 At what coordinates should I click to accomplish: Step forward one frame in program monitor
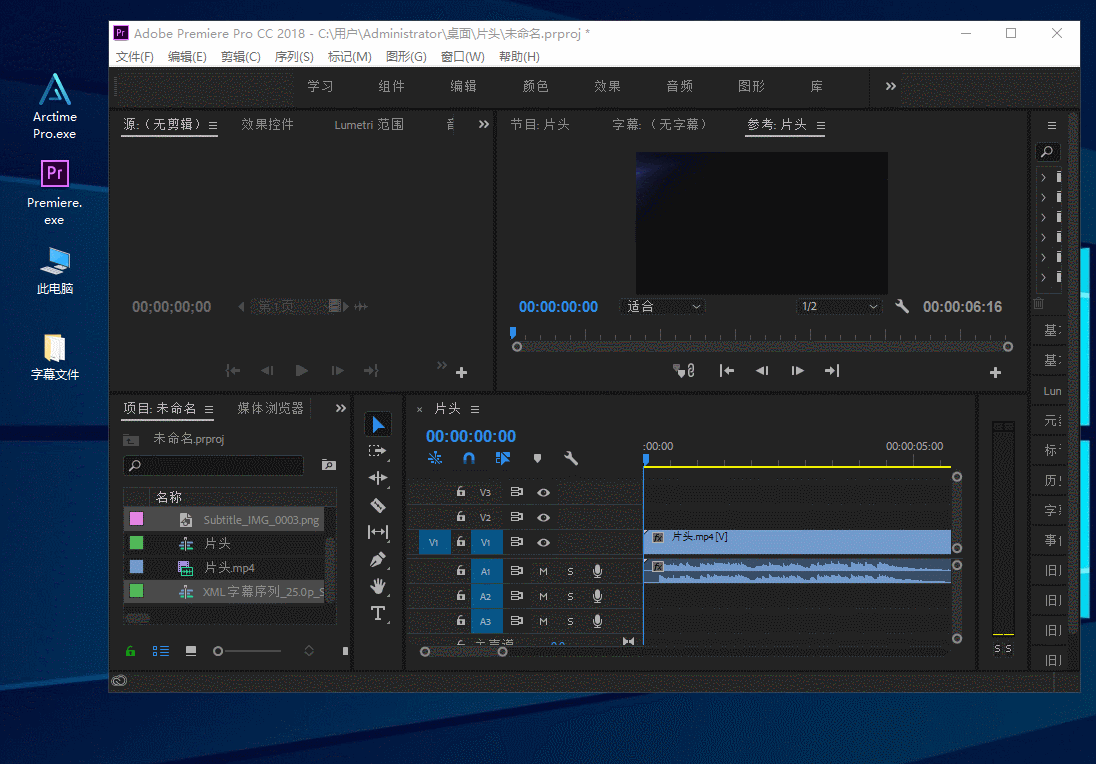pyautogui.click(x=797, y=370)
